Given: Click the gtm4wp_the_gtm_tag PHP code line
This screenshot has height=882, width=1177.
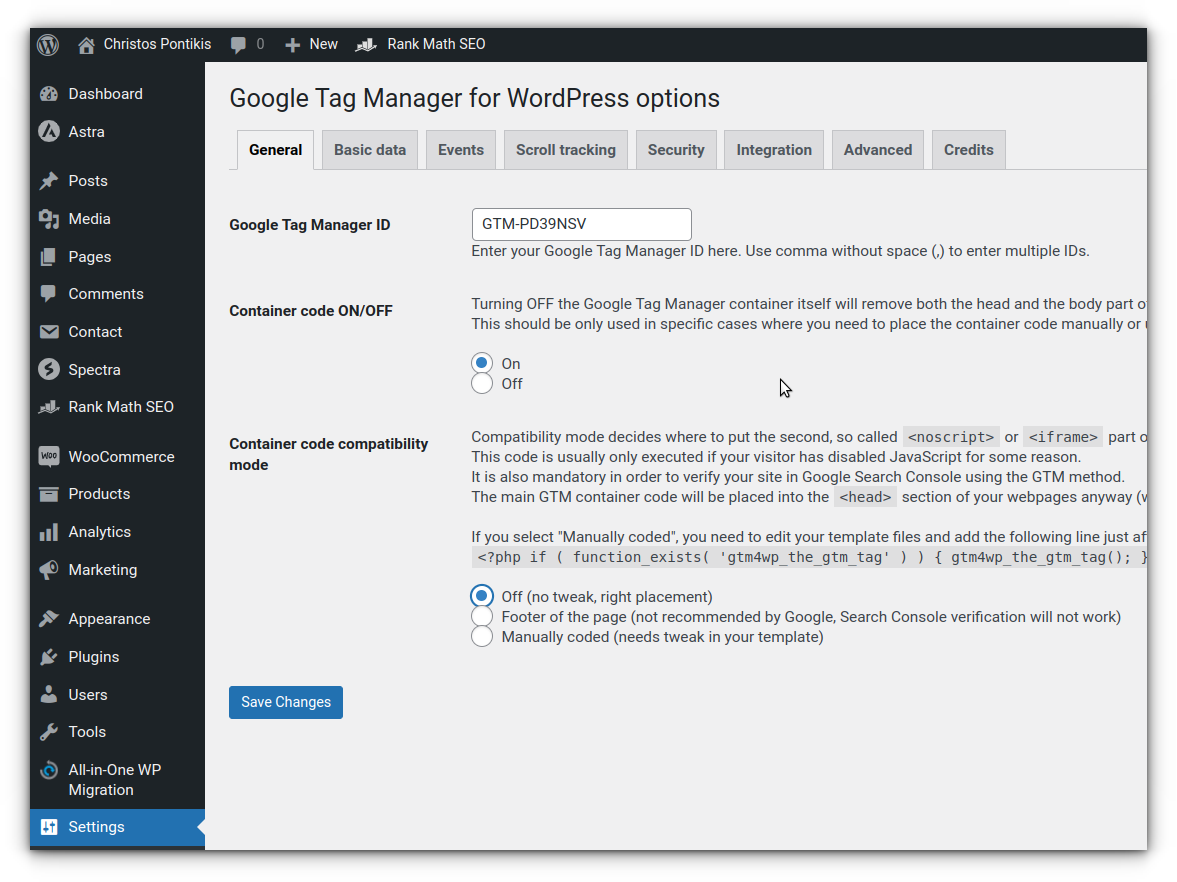Looking at the screenshot, I should (x=810, y=557).
